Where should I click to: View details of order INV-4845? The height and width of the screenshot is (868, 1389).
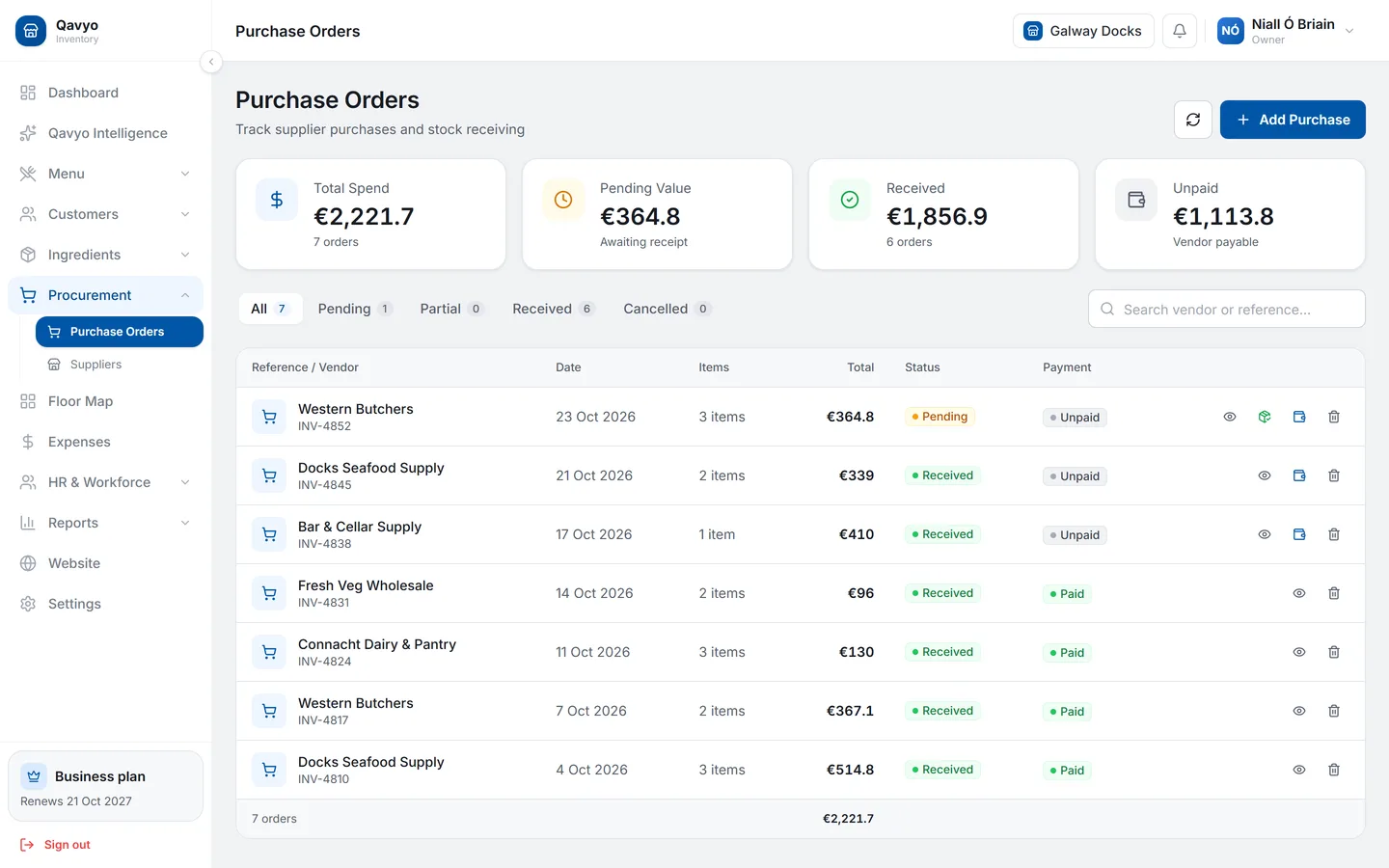(1265, 475)
